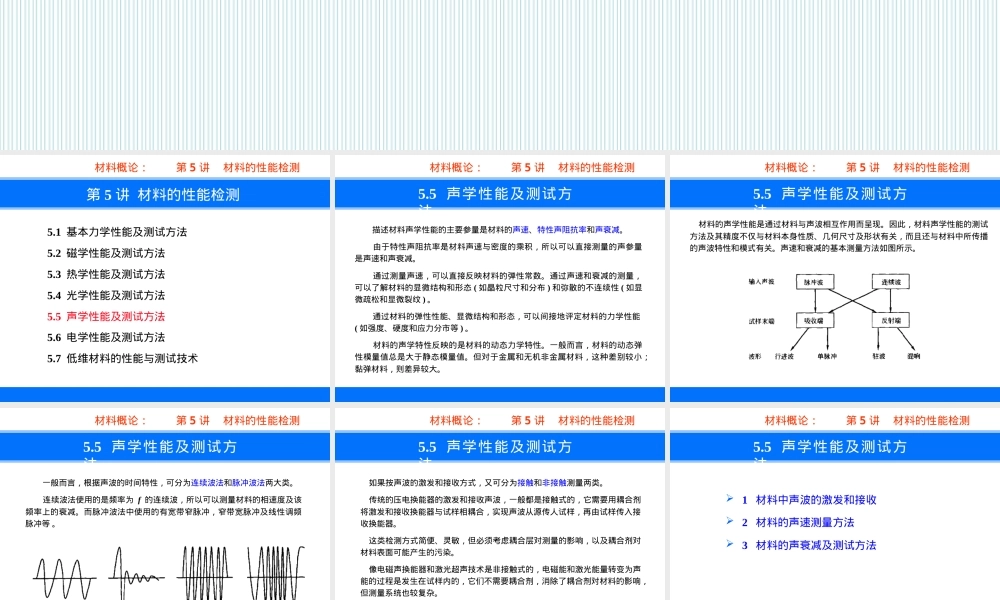Click the 单脉冲 label under the diagram
This screenshot has width=1000, height=600.
click(x=827, y=356)
